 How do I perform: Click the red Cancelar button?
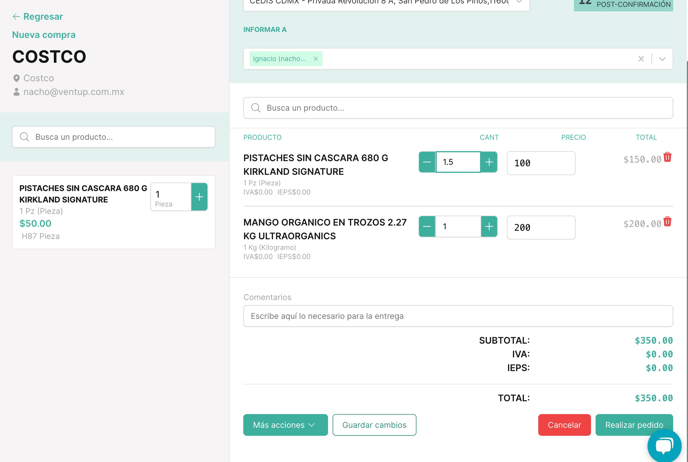[564, 425]
